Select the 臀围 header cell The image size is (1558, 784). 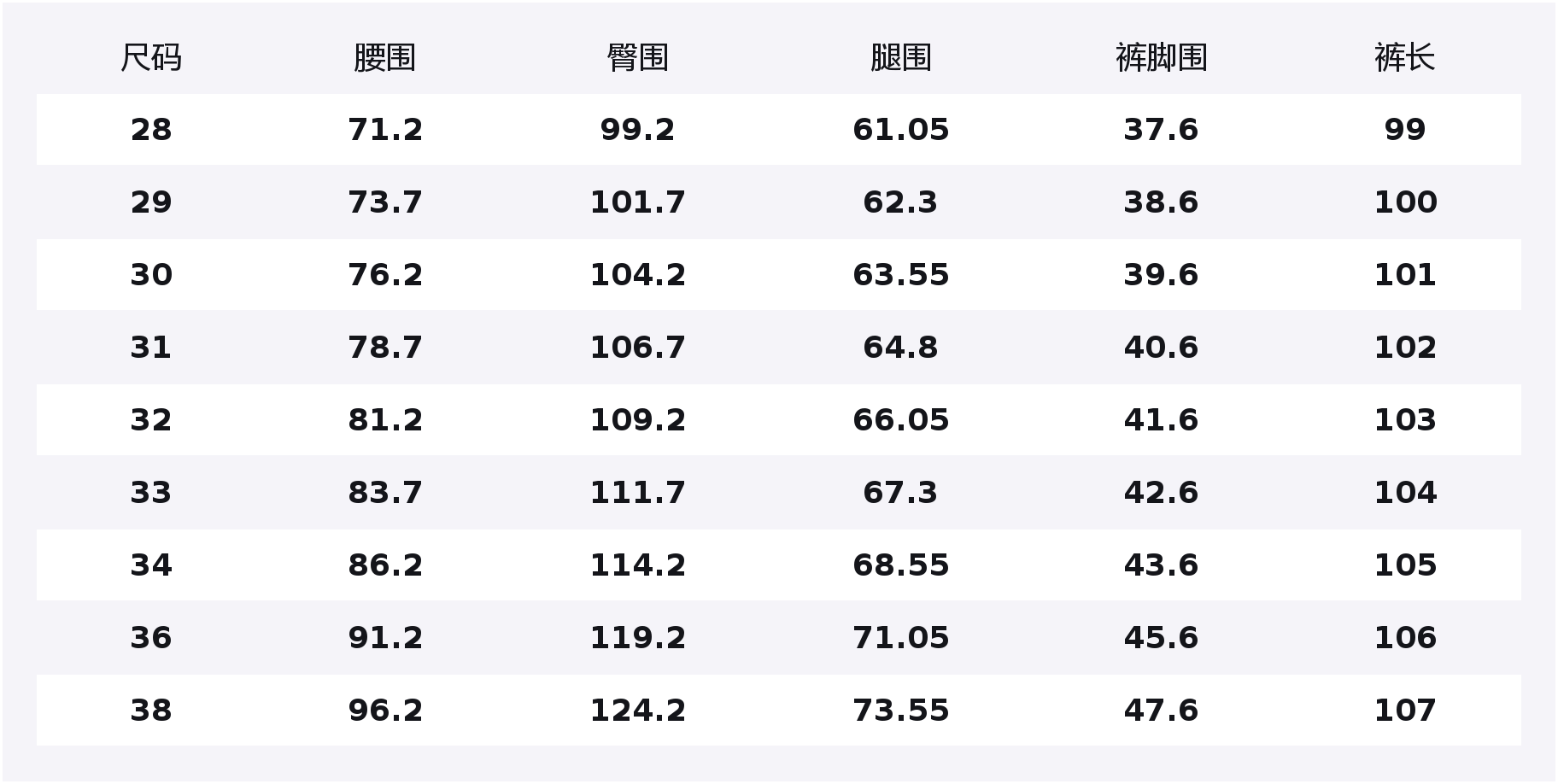pyautogui.click(x=638, y=58)
